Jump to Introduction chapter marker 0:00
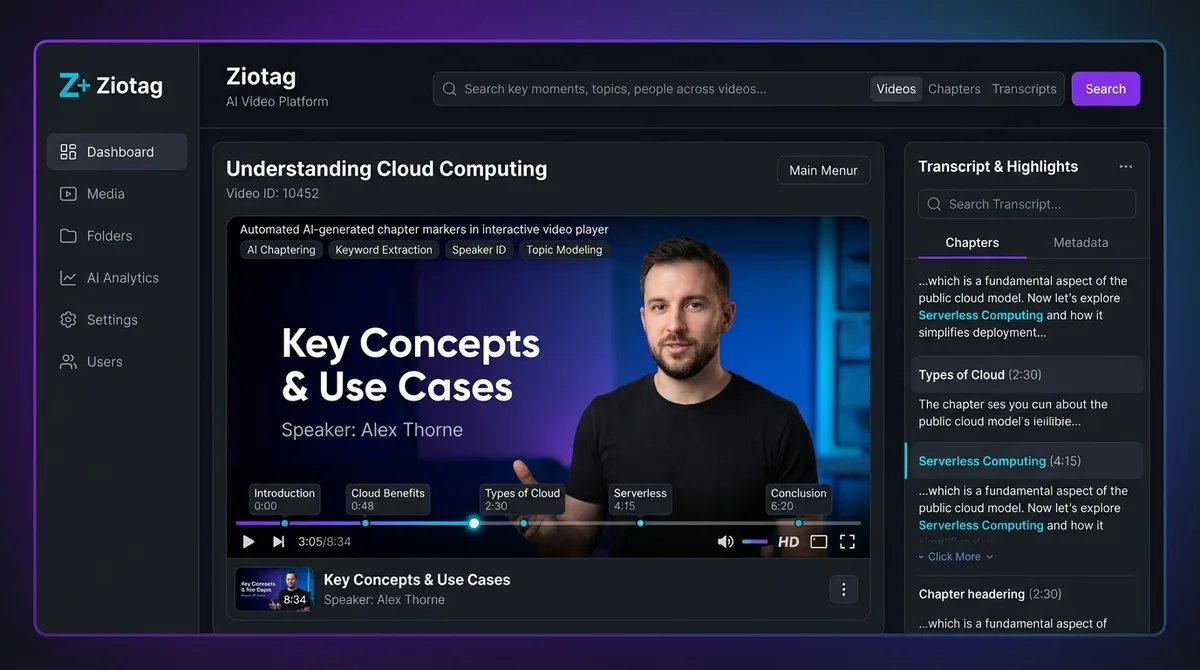 284,499
